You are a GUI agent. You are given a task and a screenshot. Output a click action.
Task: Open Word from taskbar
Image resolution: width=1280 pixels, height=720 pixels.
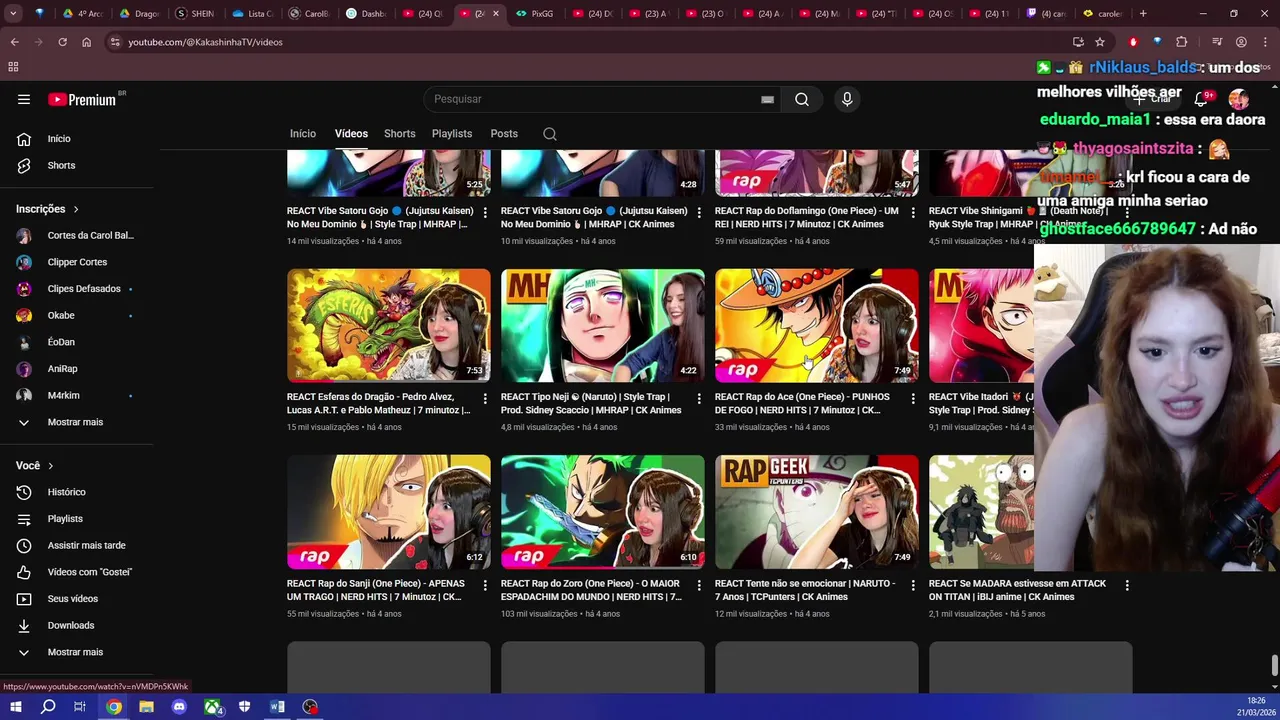point(277,707)
